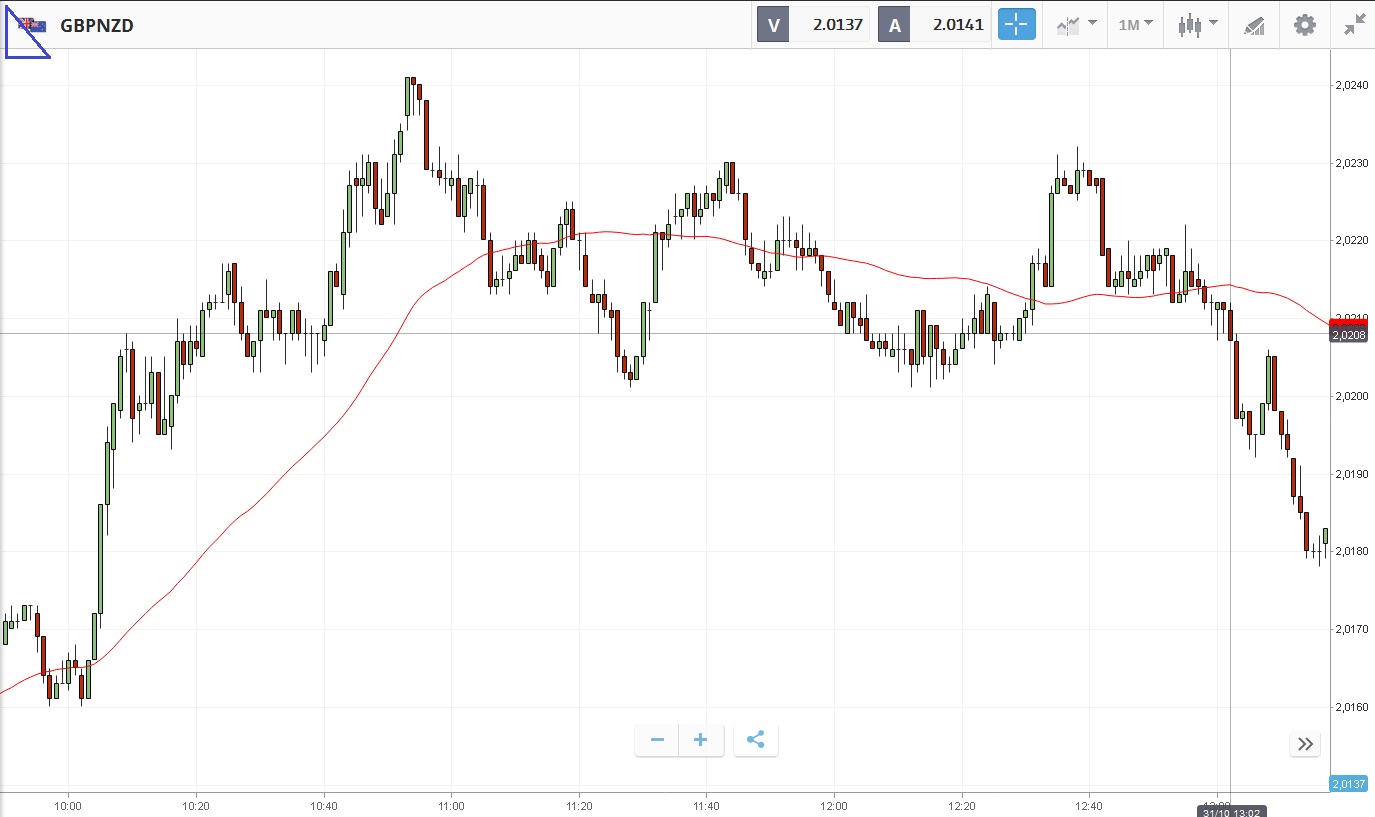Viewport: 1375px width, 817px height.
Task: Click the GBPNZD flag icon
Action: [x=31, y=25]
